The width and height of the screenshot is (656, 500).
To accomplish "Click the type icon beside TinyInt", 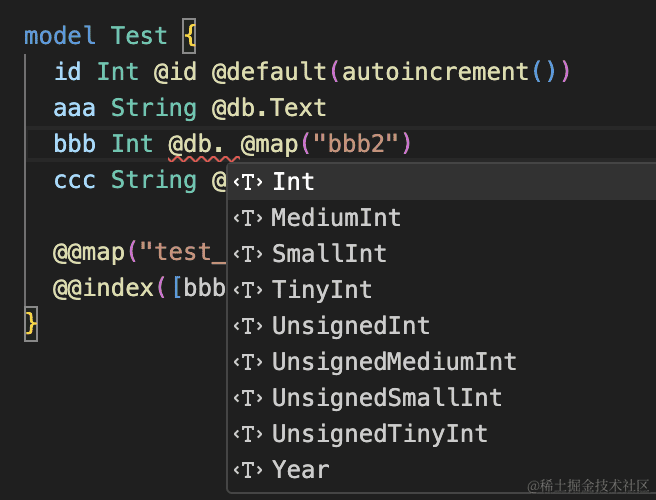I will click(x=248, y=290).
